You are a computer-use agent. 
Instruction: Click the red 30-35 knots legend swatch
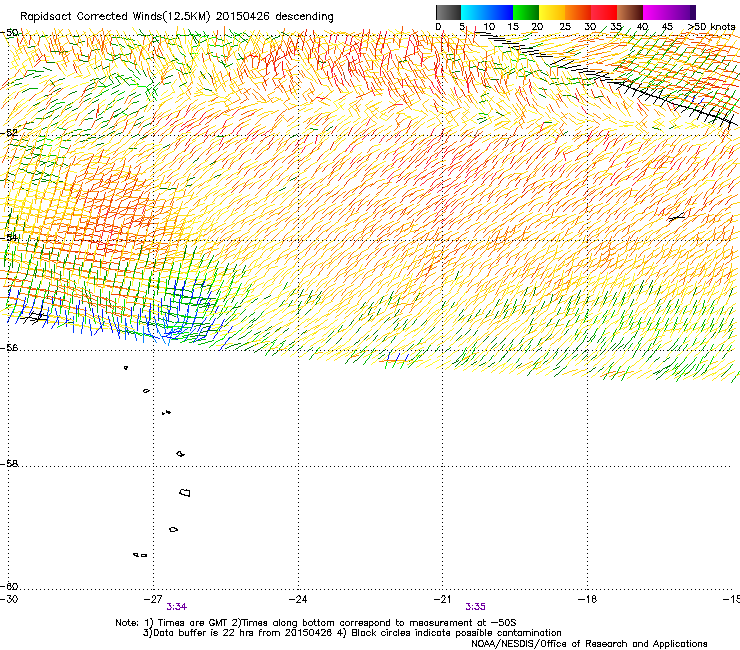click(x=604, y=12)
